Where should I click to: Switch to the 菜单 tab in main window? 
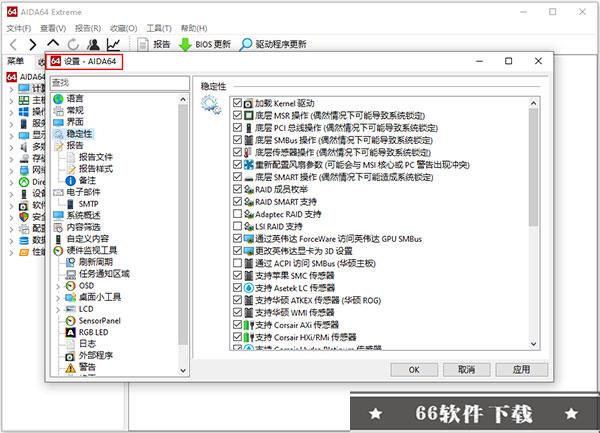point(16,61)
